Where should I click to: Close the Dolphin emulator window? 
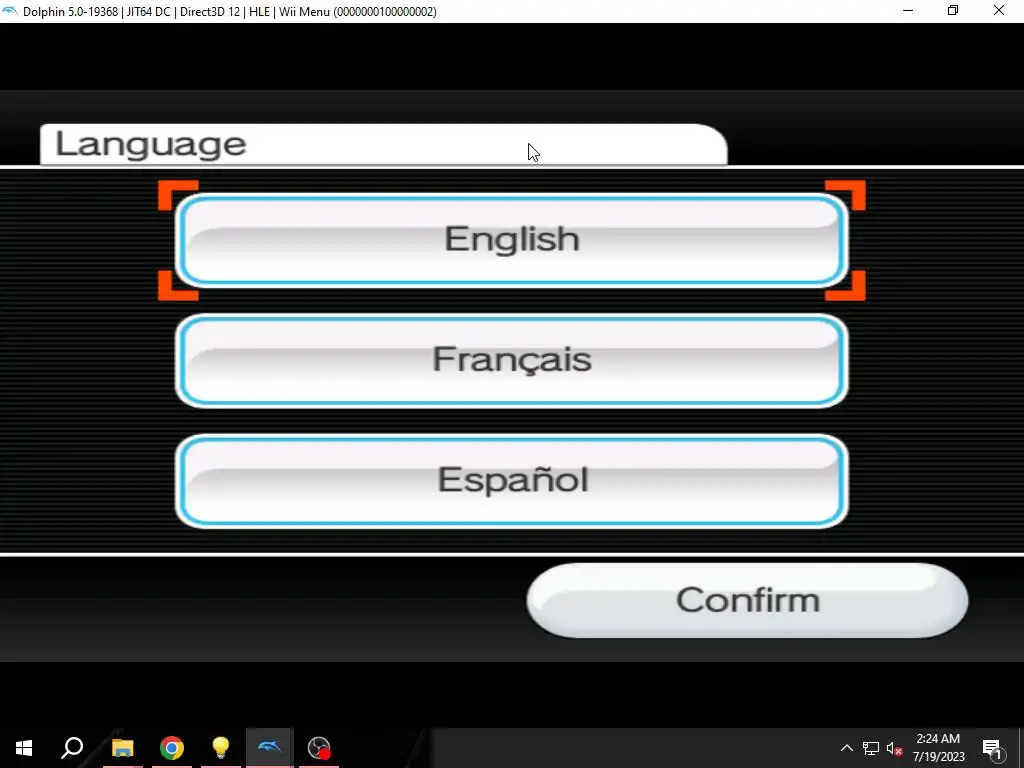tap(999, 10)
